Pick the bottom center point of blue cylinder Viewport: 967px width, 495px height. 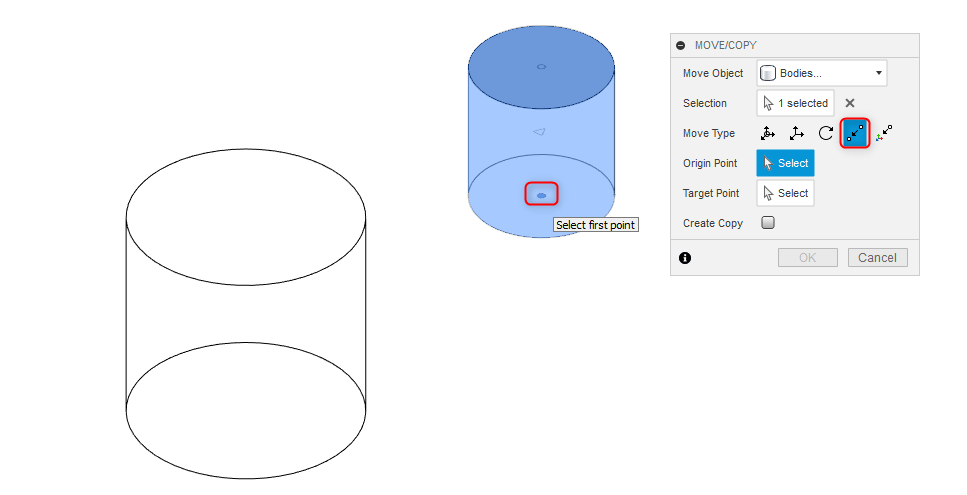541,195
